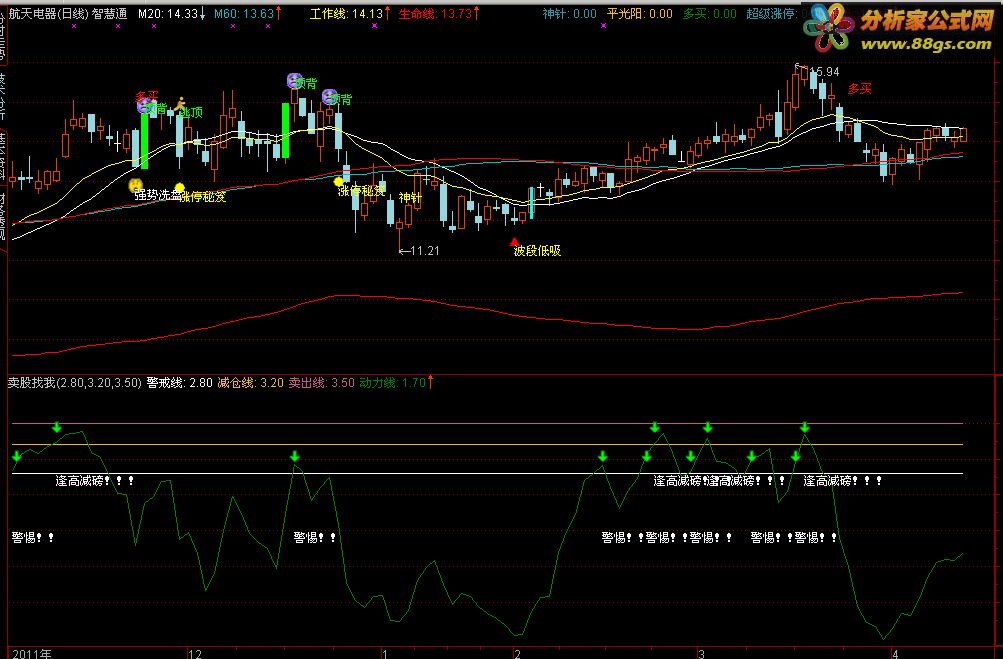Click the 神针 signal label on chart

411,198
